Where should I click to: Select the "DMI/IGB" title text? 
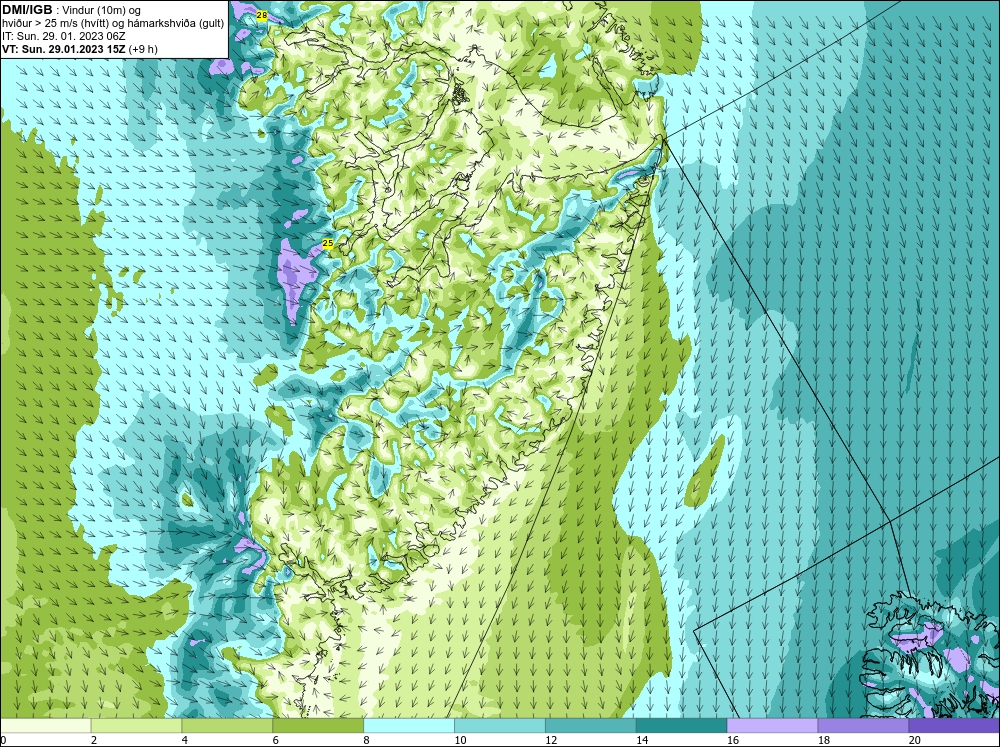pyautogui.click(x=27, y=10)
